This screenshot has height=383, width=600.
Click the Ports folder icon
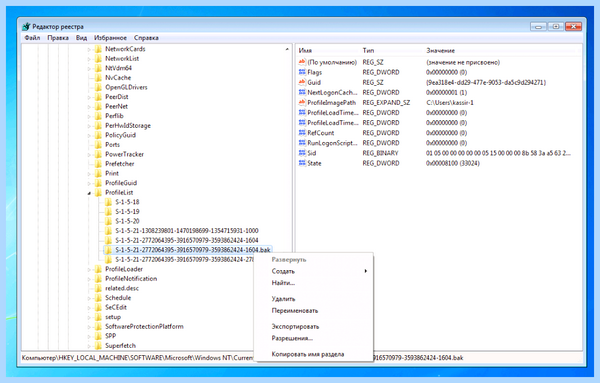[x=98, y=145]
